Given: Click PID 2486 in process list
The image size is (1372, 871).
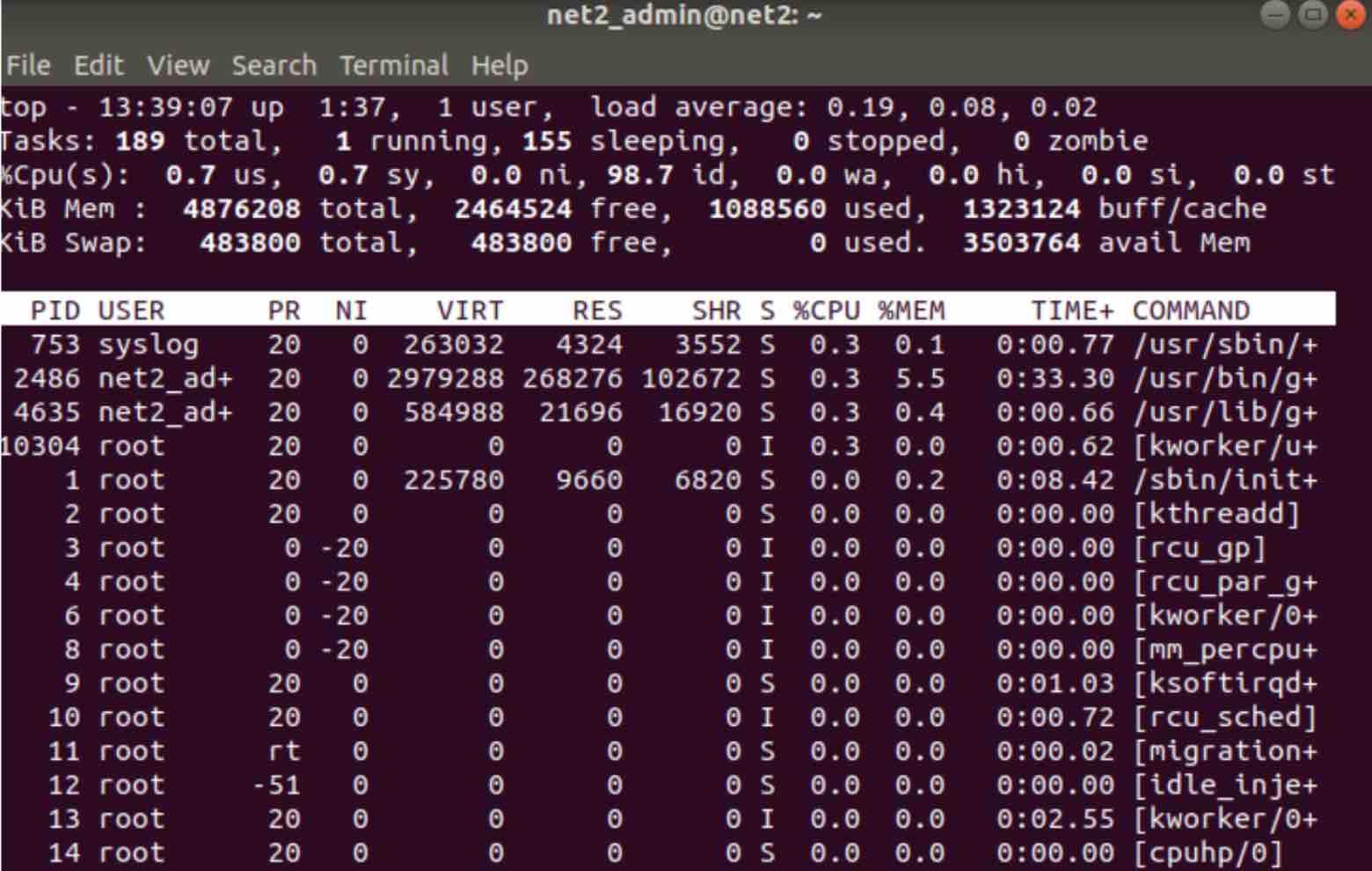Looking at the screenshot, I should pyautogui.click(x=47, y=379).
